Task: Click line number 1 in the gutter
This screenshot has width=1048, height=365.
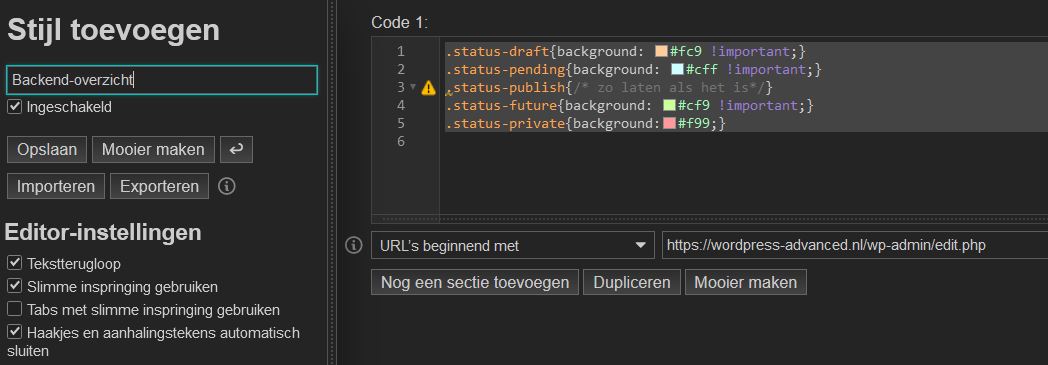Action: [x=400, y=51]
